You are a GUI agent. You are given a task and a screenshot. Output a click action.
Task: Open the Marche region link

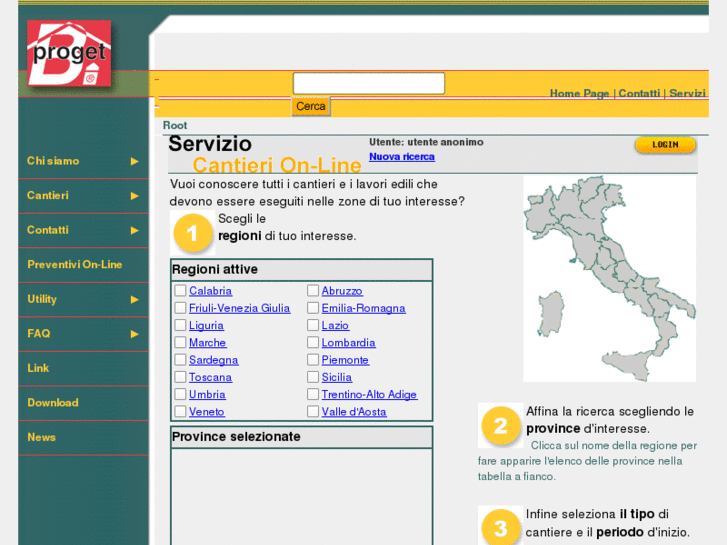[208, 343]
